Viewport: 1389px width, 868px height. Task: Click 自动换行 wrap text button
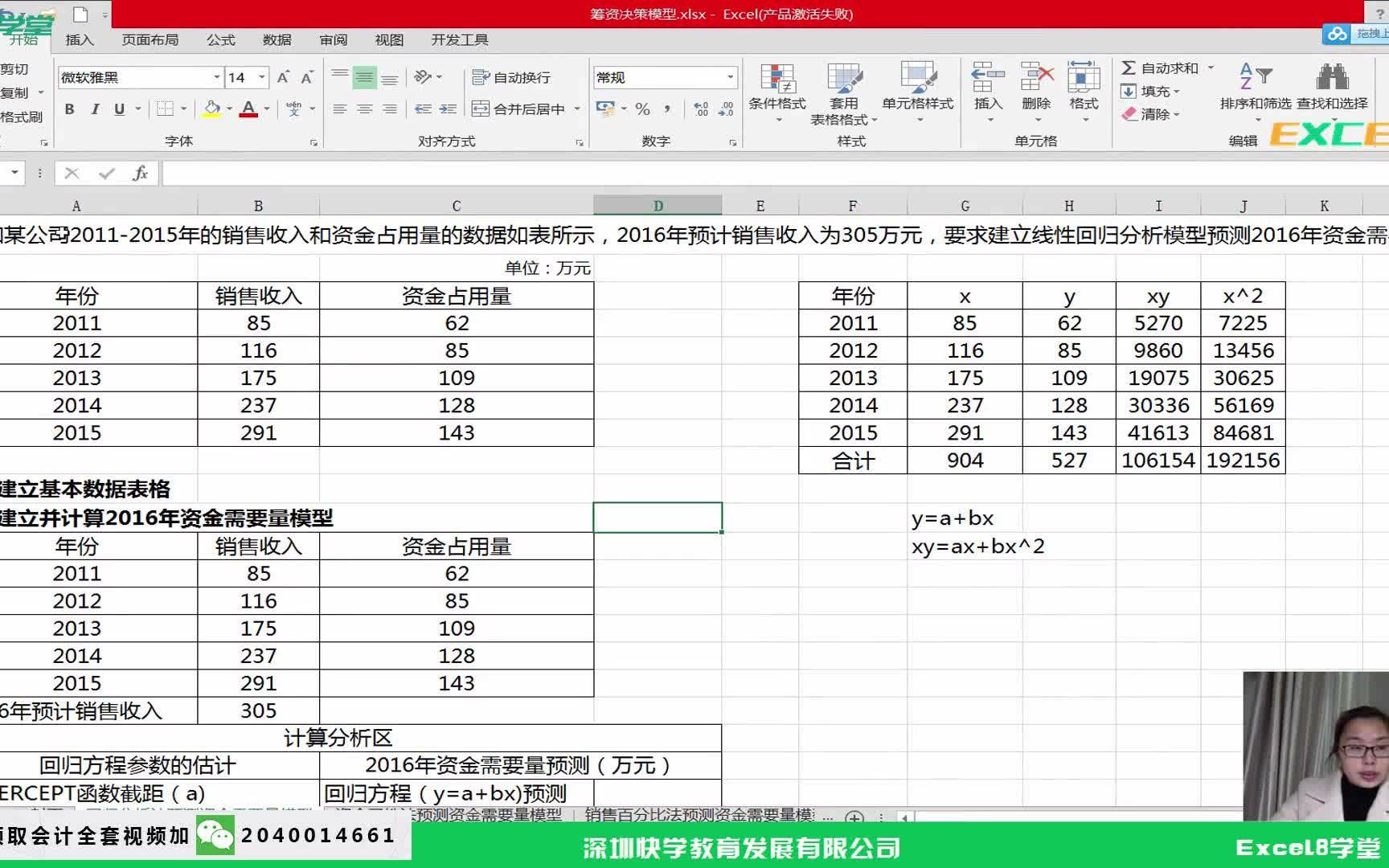tap(511, 77)
